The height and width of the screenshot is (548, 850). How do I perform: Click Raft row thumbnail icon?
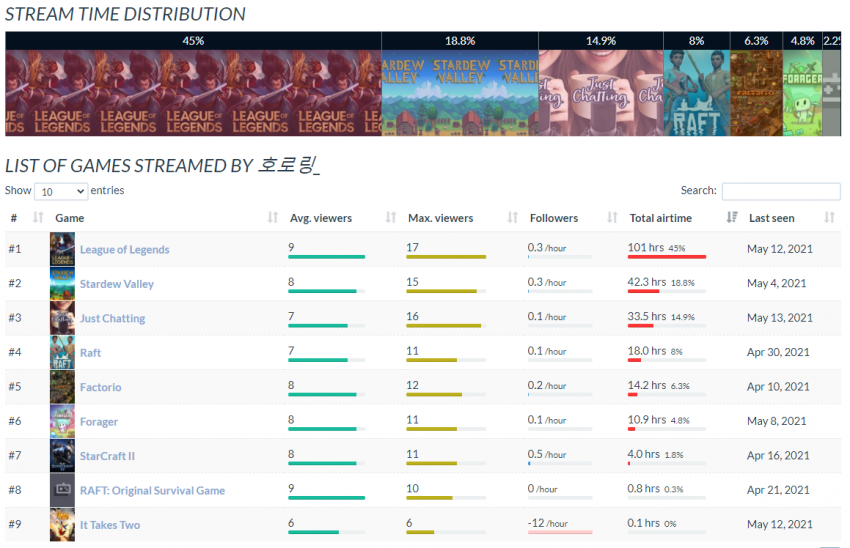(62, 352)
